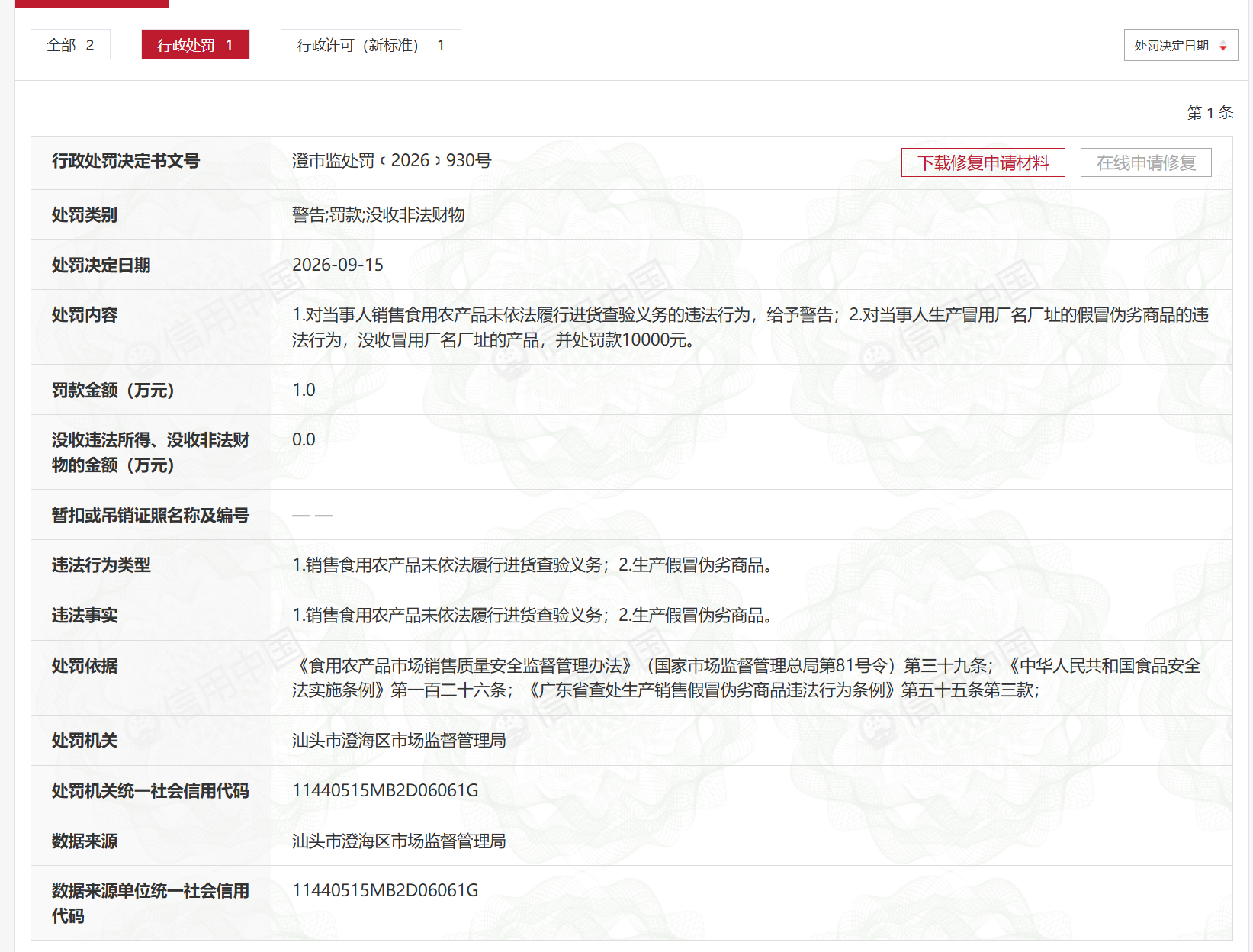Click the 罚款金额 value 1.0
Image resolution: width=1253 pixels, height=952 pixels.
coord(304,390)
